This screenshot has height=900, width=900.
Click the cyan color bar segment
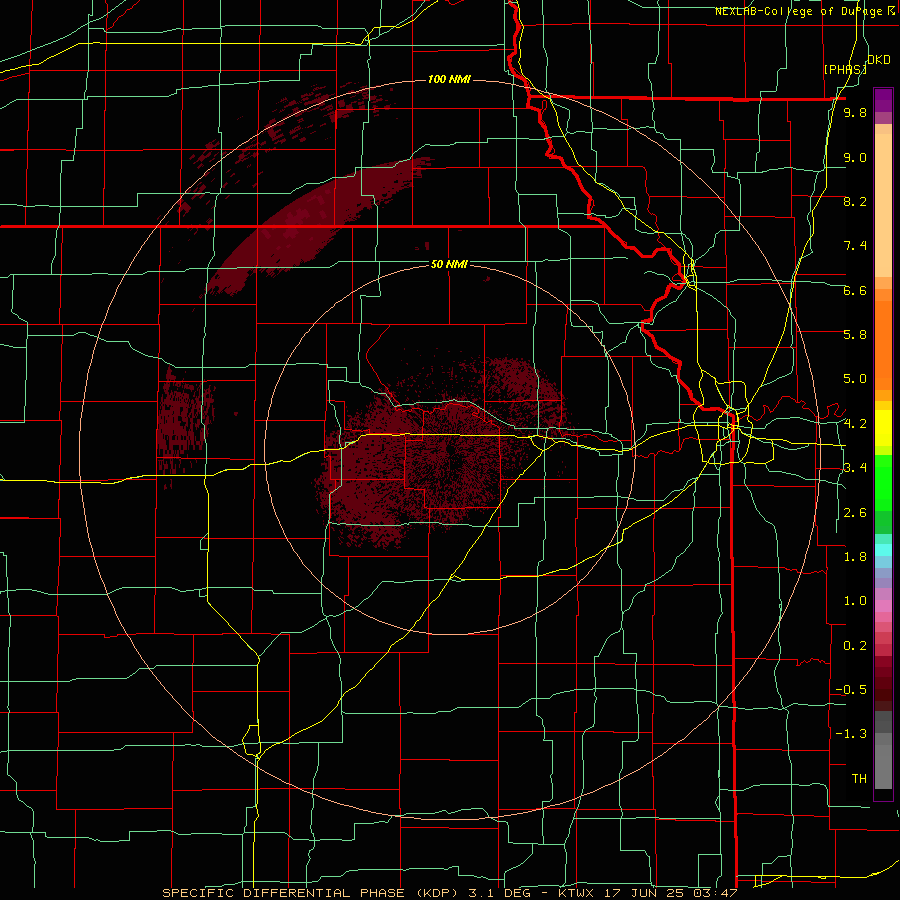pos(883,550)
